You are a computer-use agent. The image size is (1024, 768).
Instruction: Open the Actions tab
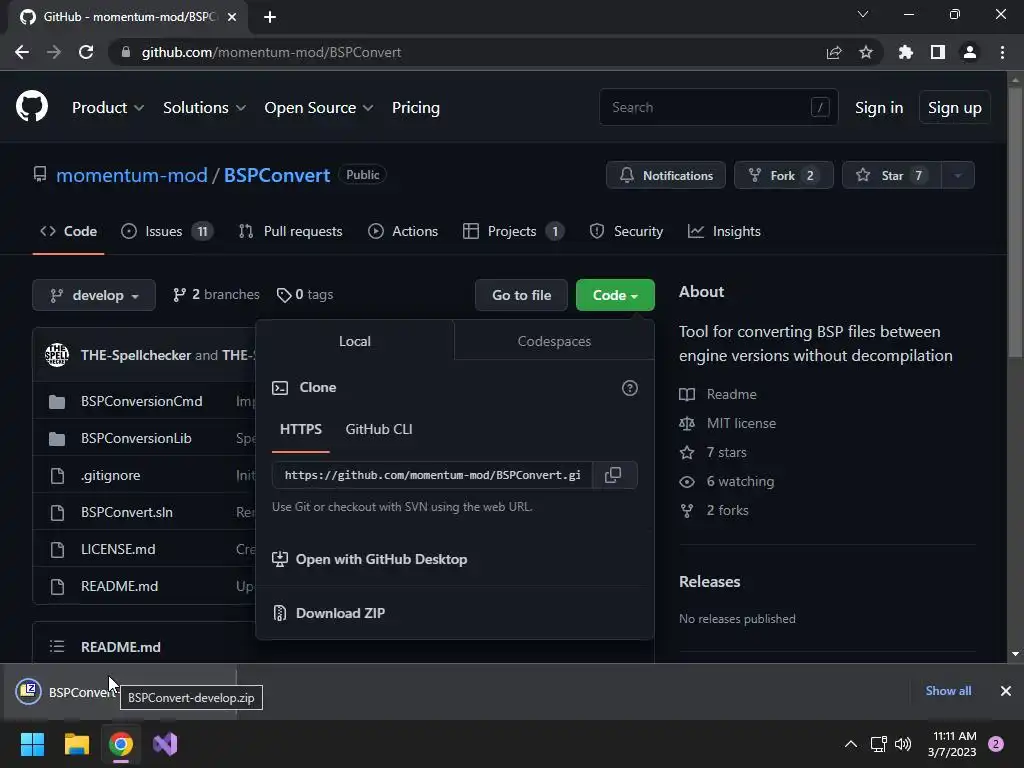(403, 231)
